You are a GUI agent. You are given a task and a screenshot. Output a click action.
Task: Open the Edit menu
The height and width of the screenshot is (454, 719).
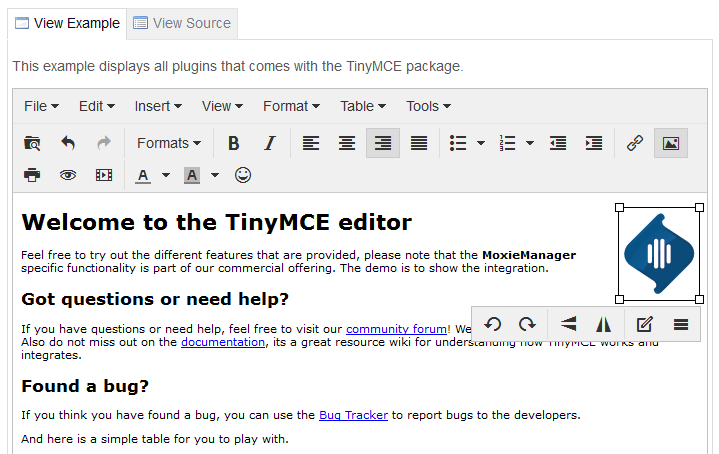click(x=97, y=106)
